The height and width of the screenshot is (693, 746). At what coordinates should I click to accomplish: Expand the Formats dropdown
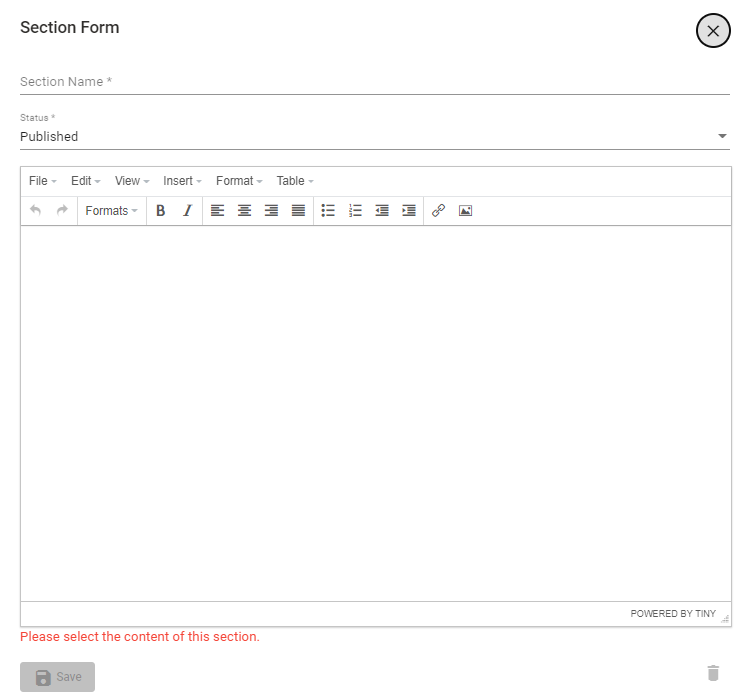pyautogui.click(x=111, y=211)
